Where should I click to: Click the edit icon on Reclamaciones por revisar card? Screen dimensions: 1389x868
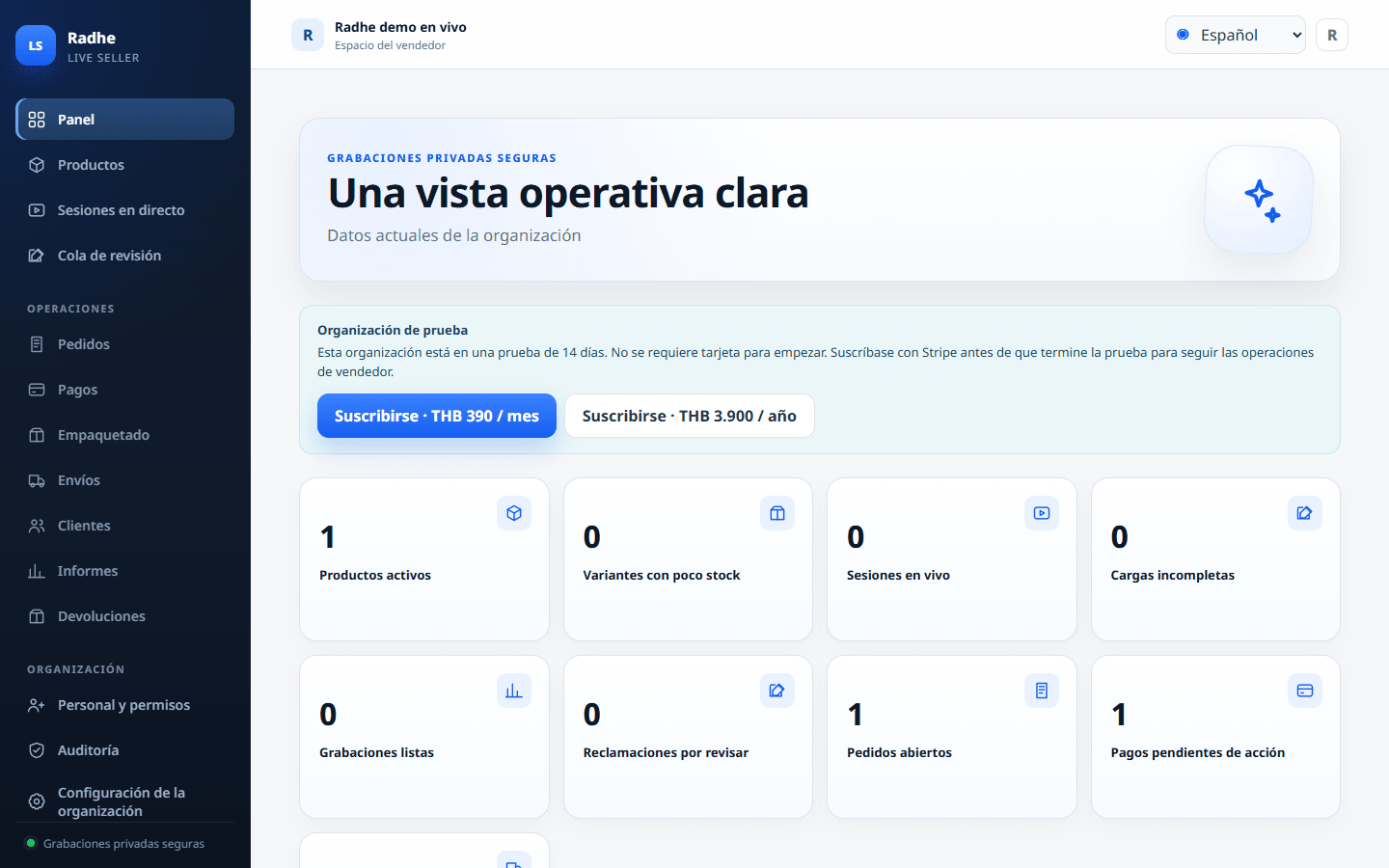[x=777, y=691]
